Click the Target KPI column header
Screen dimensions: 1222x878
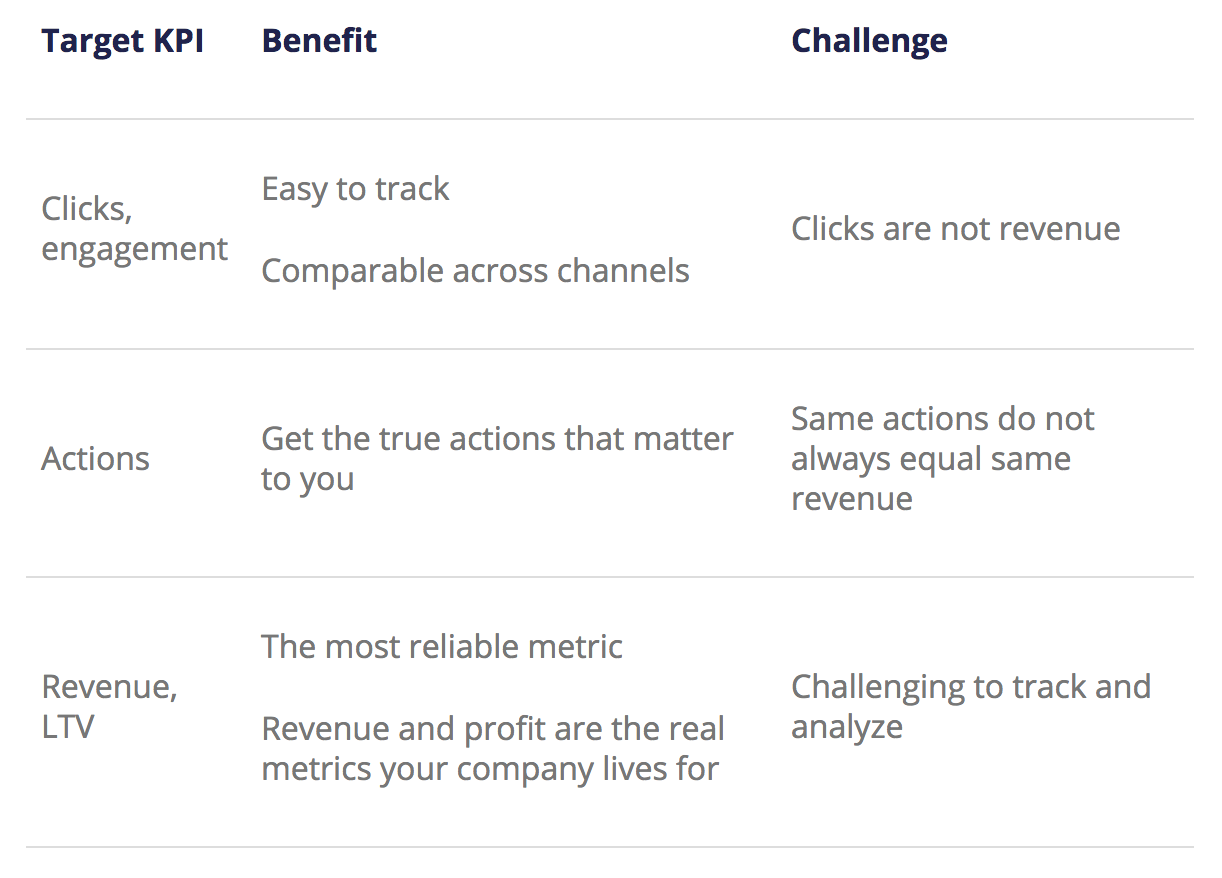pos(123,41)
